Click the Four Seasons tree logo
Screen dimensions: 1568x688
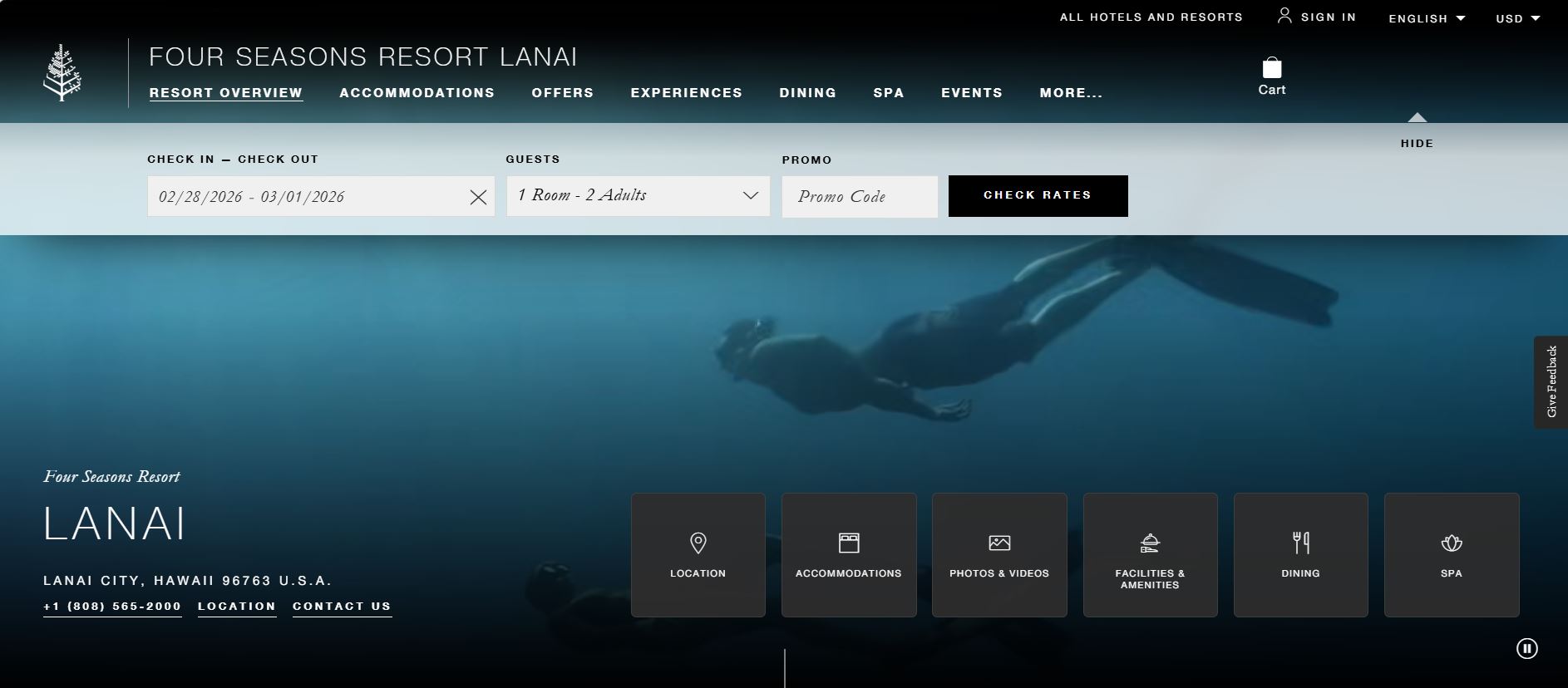coord(62,73)
